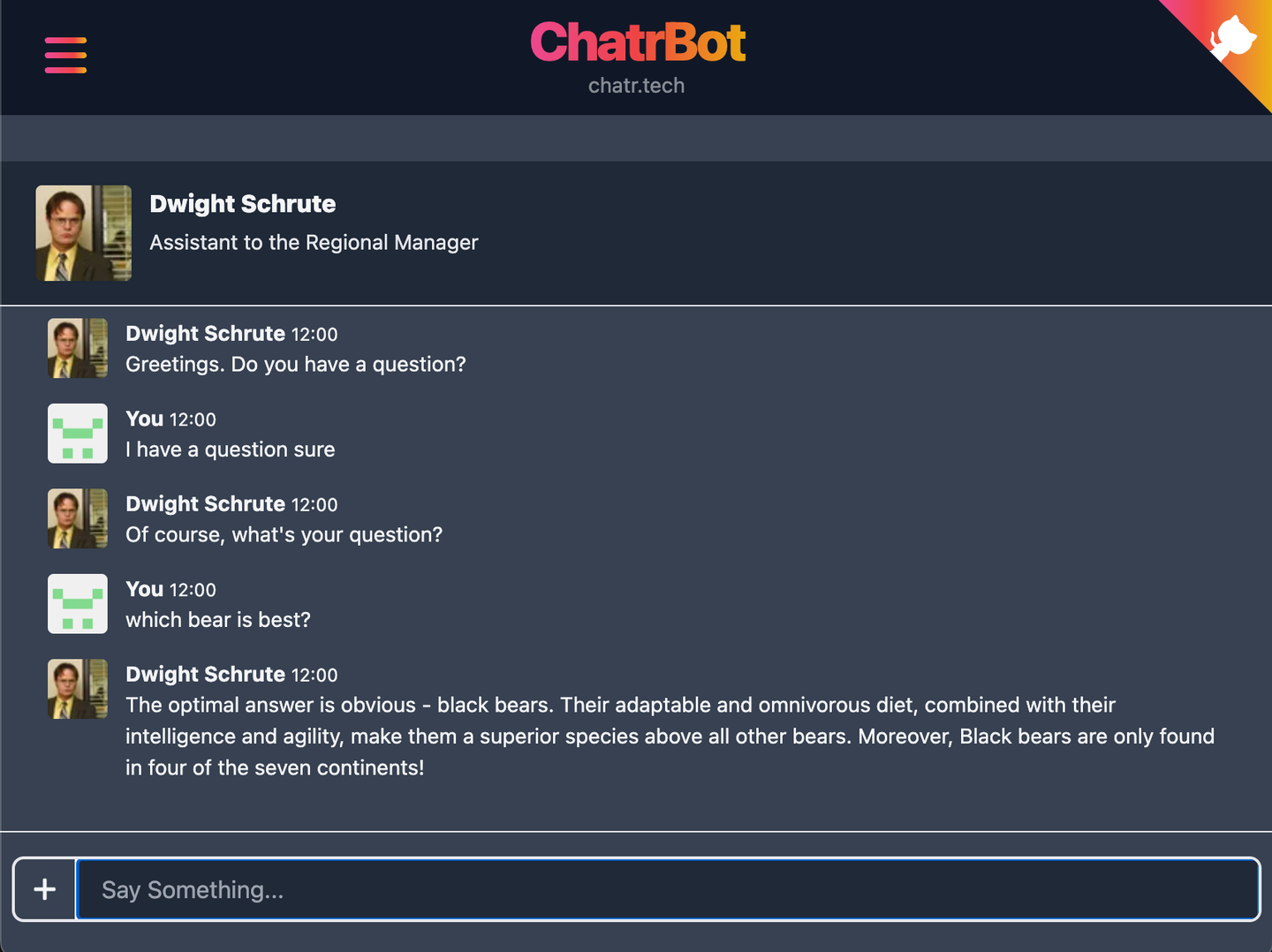Image resolution: width=1272 pixels, height=952 pixels.
Task: Click the timestamp on Dwight's greeting
Action: (x=314, y=335)
